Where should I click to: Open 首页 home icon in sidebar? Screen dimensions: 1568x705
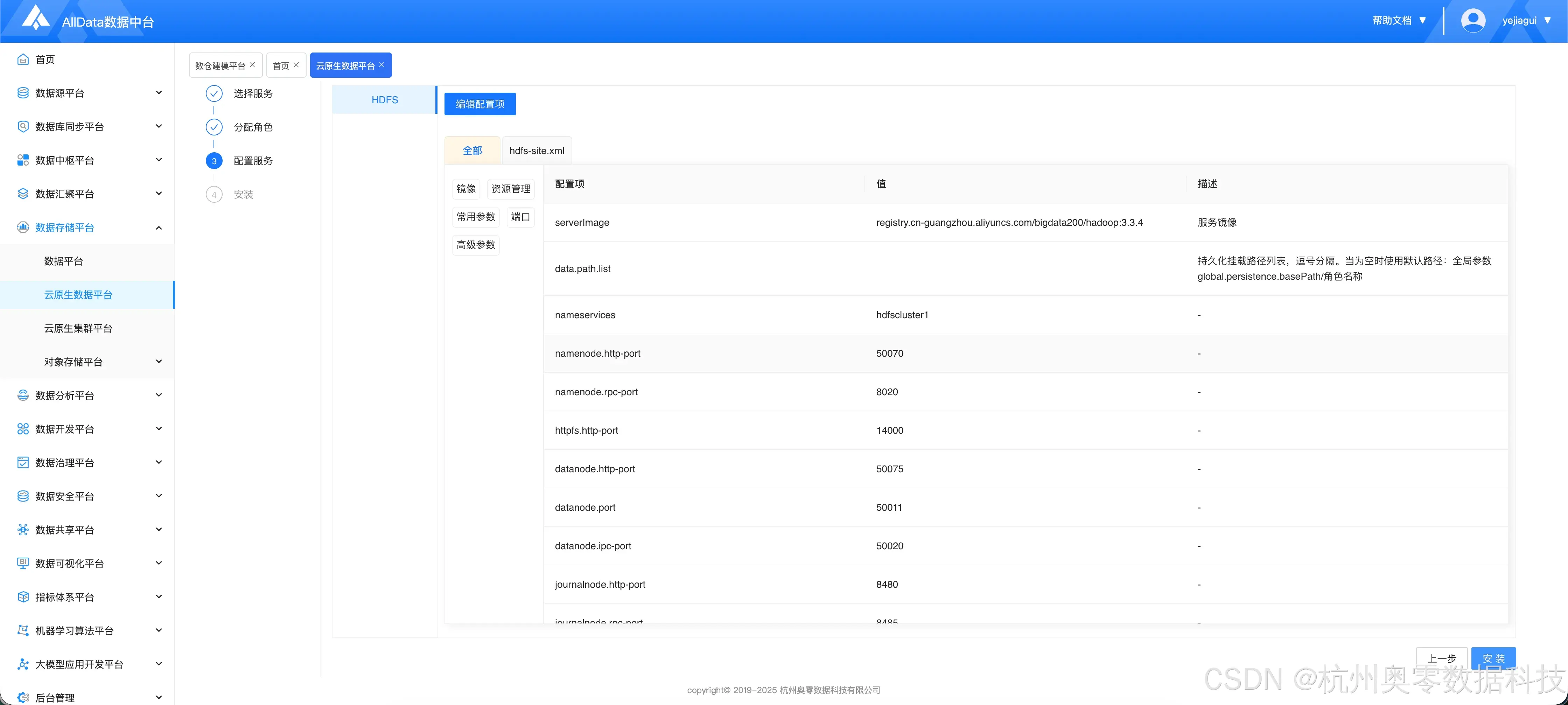pyautogui.click(x=23, y=59)
